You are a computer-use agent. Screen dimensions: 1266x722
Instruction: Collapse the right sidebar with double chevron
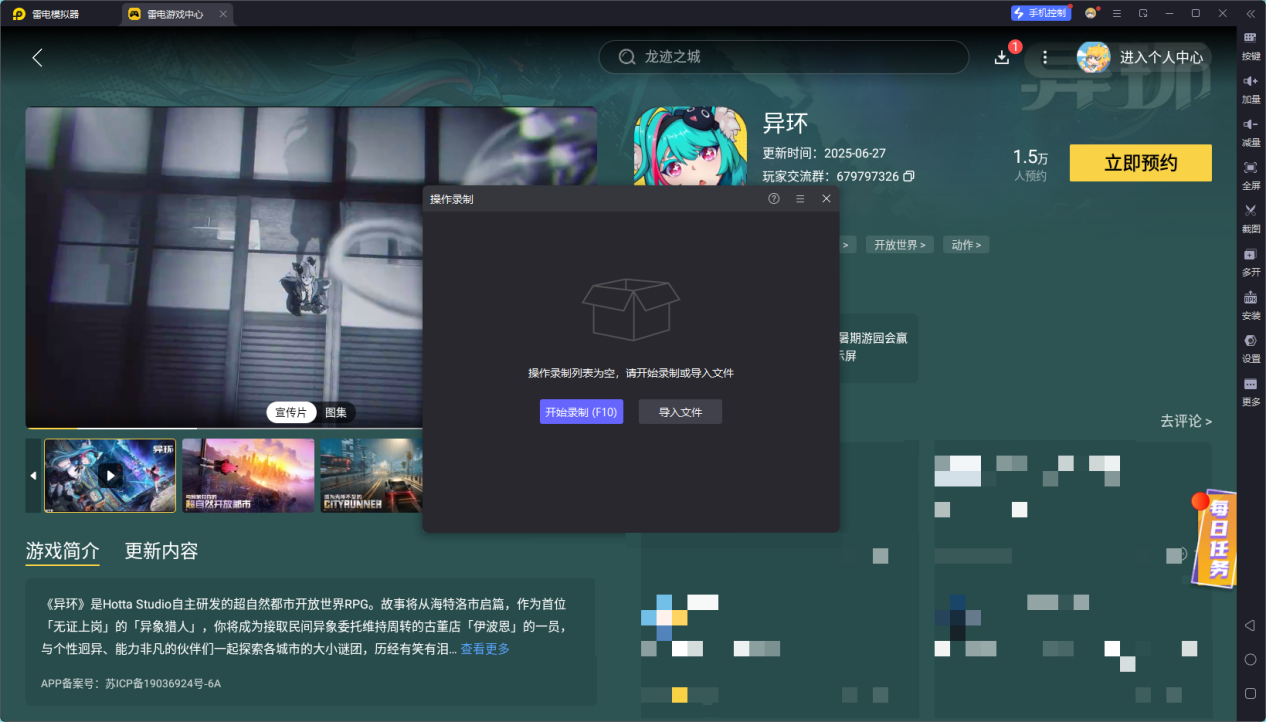pos(1250,13)
